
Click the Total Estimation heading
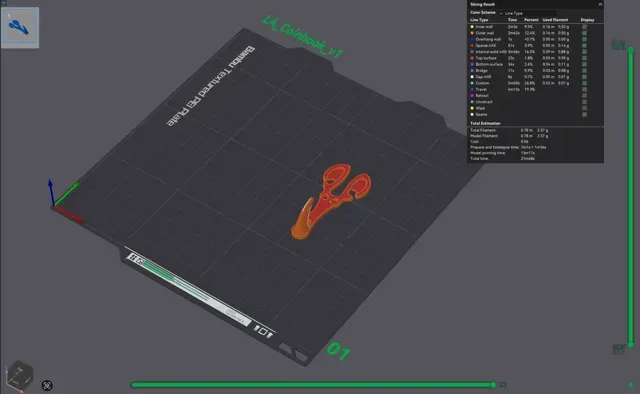click(485, 123)
